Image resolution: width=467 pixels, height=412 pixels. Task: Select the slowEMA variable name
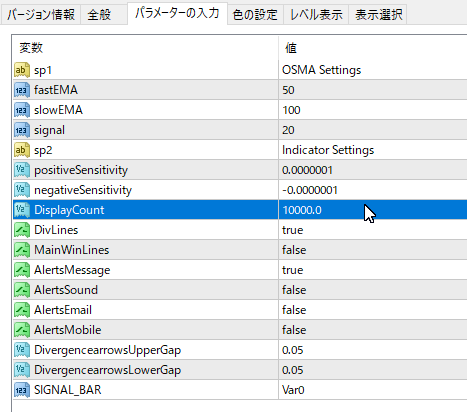pyautogui.click(x=58, y=110)
